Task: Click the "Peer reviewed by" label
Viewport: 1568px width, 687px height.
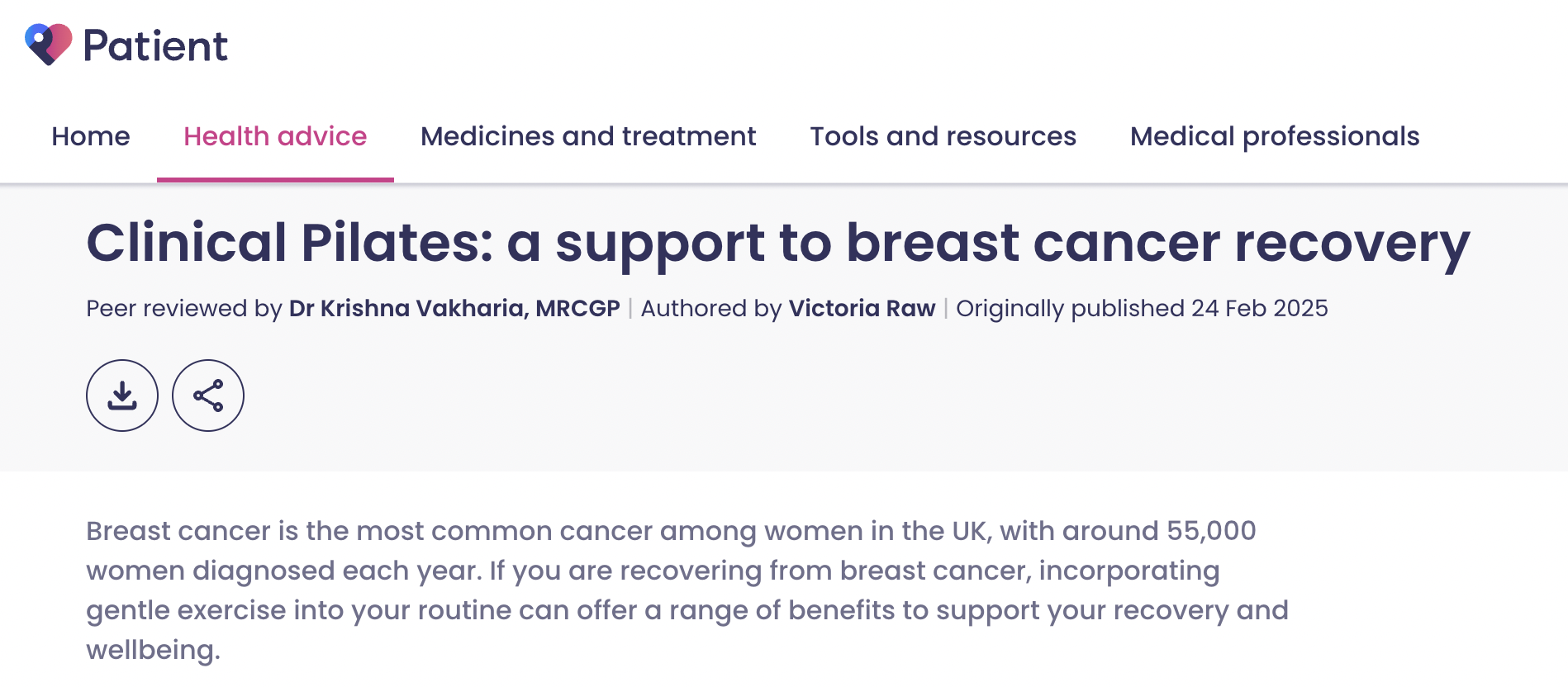Action: click(184, 308)
